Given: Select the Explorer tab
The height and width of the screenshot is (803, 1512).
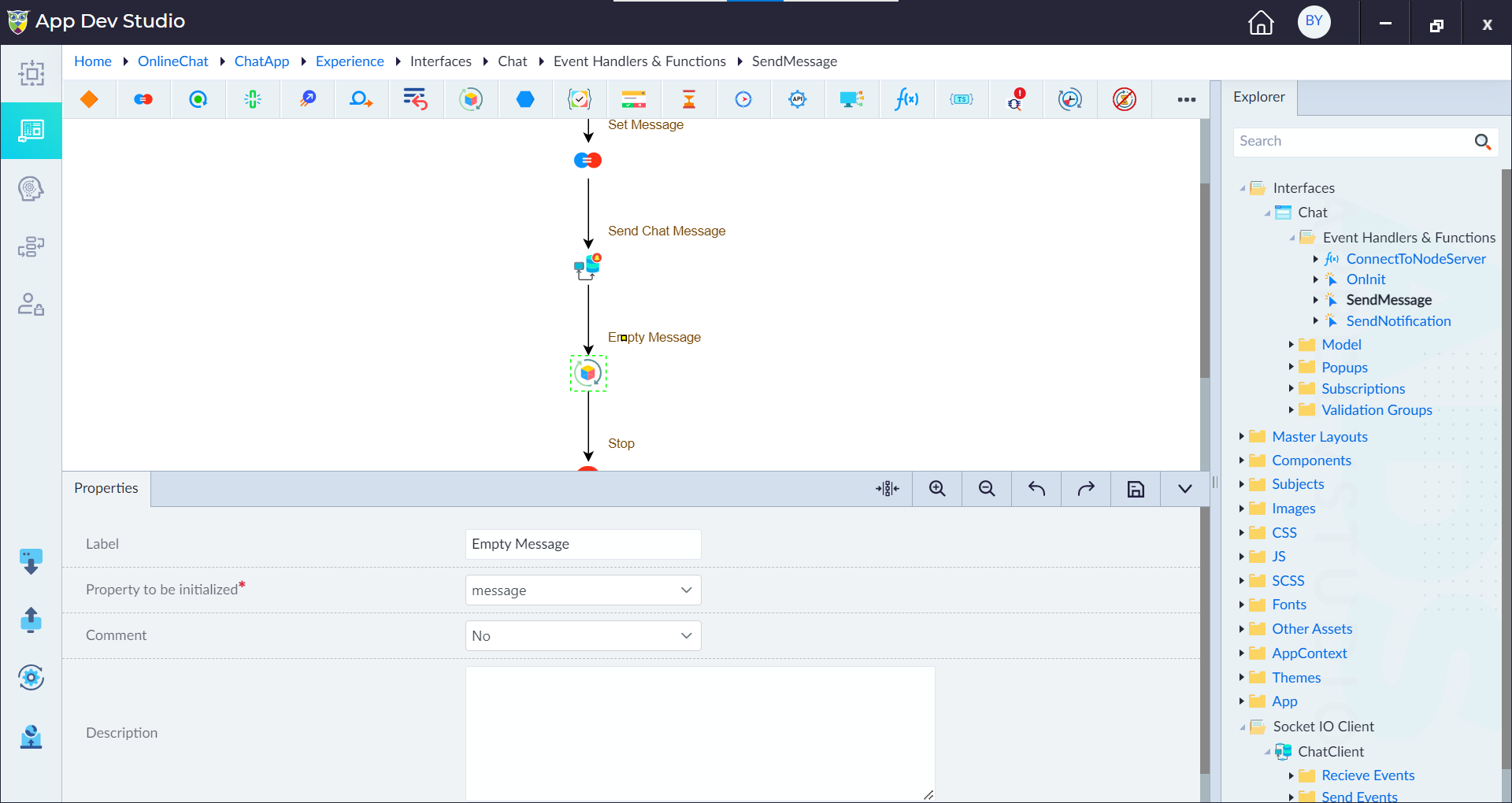Looking at the screenshot, I should pyautogui.click(x=1258, y=97).
